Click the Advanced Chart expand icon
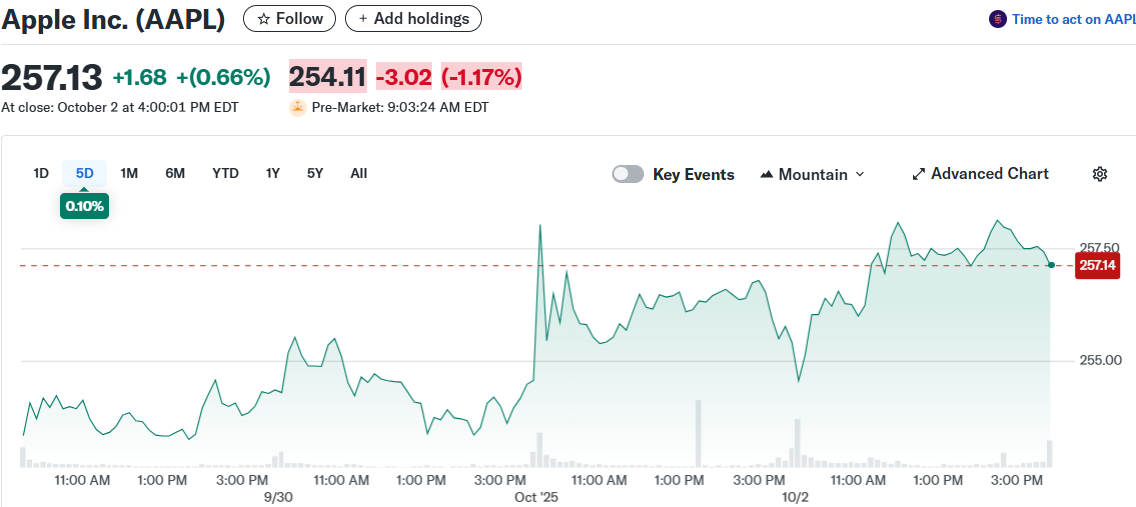The image size is (1136, 507). 919,174
